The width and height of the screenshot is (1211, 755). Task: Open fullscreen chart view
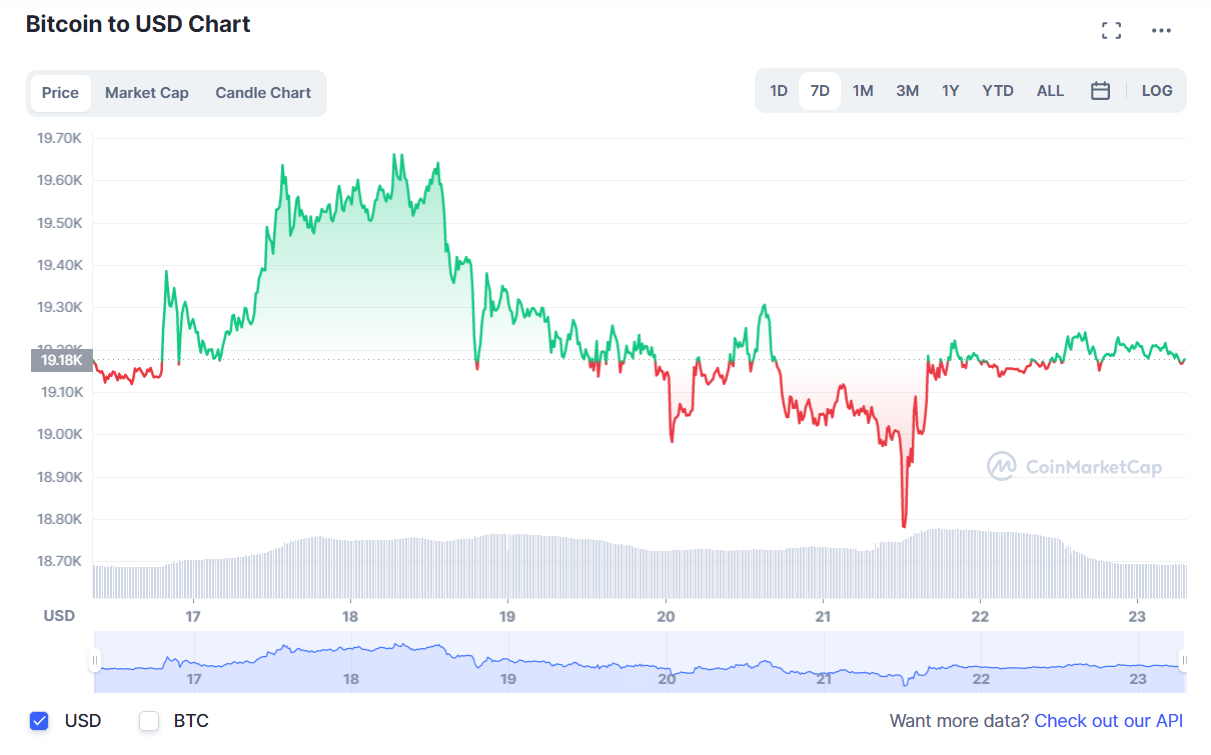(1111, 30)
